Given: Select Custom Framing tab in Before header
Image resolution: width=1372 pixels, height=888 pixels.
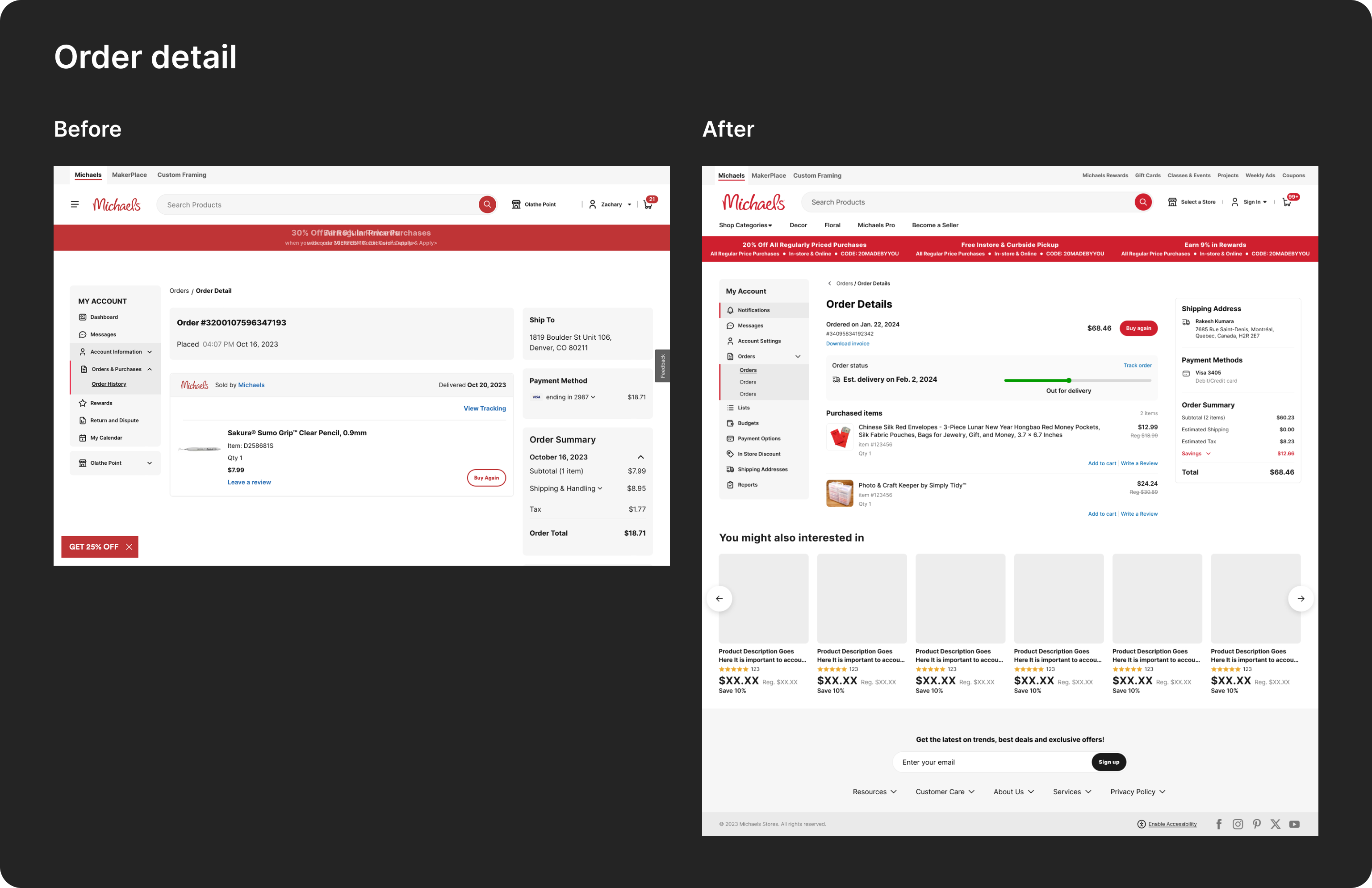Looking at the screenshot, I should click(182, 175).
